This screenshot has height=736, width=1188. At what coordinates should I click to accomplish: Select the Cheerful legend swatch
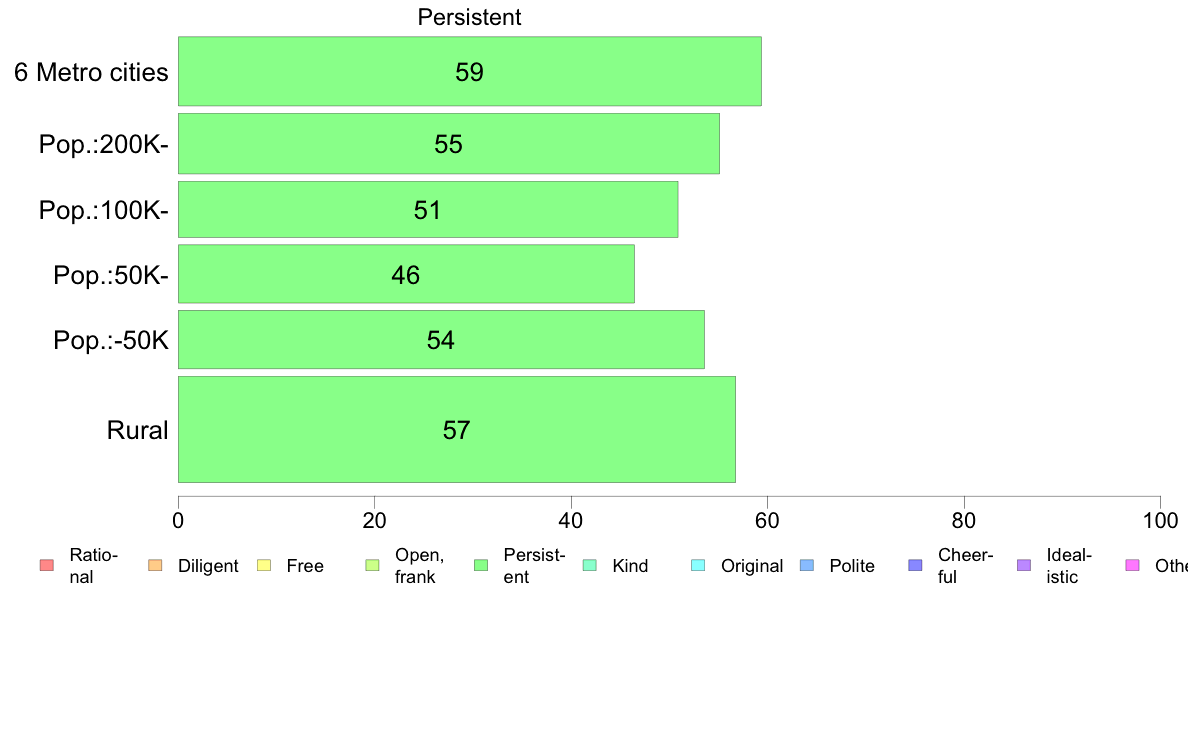tap(915, 565)
